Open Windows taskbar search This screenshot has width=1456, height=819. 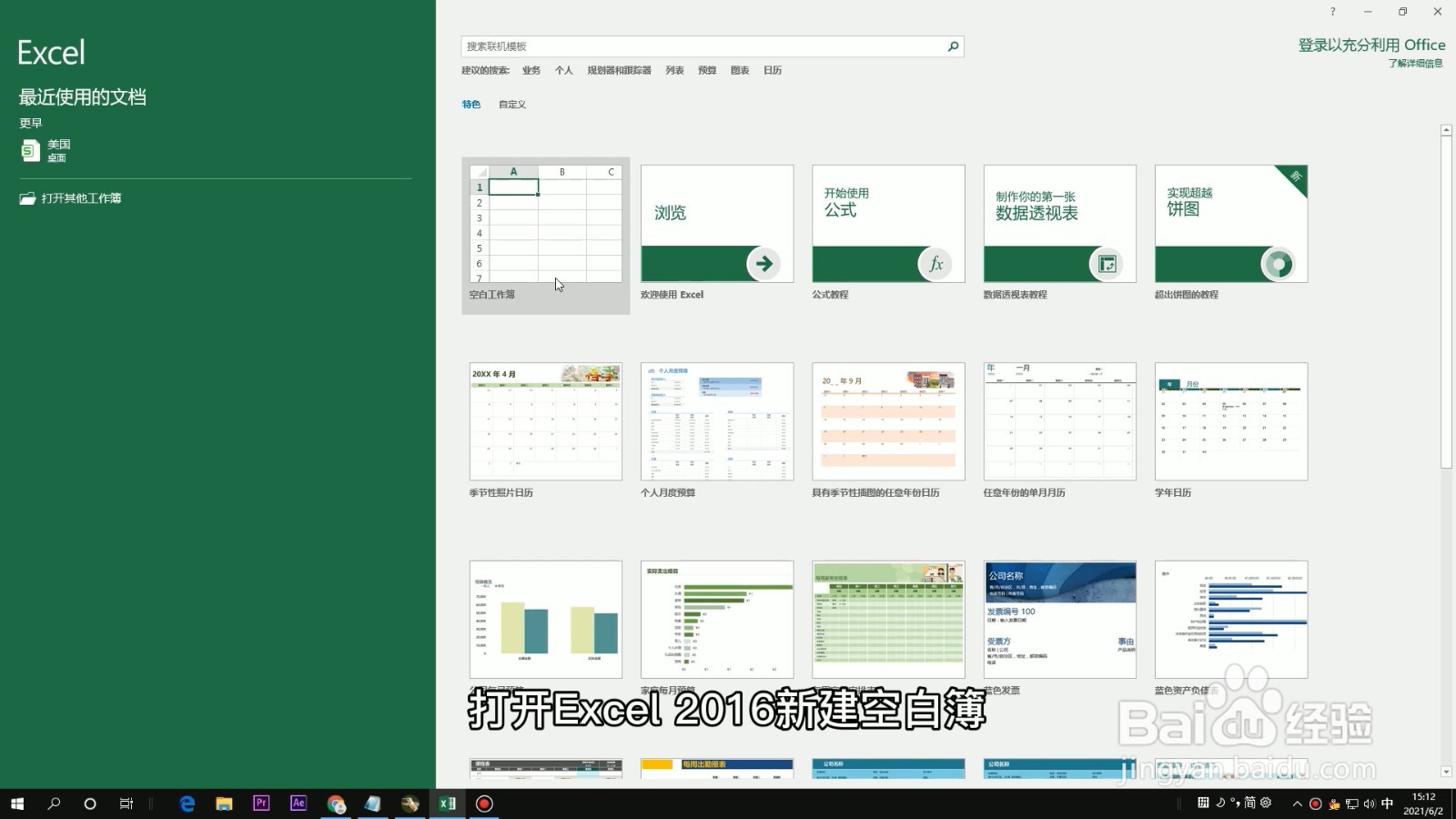54,804
